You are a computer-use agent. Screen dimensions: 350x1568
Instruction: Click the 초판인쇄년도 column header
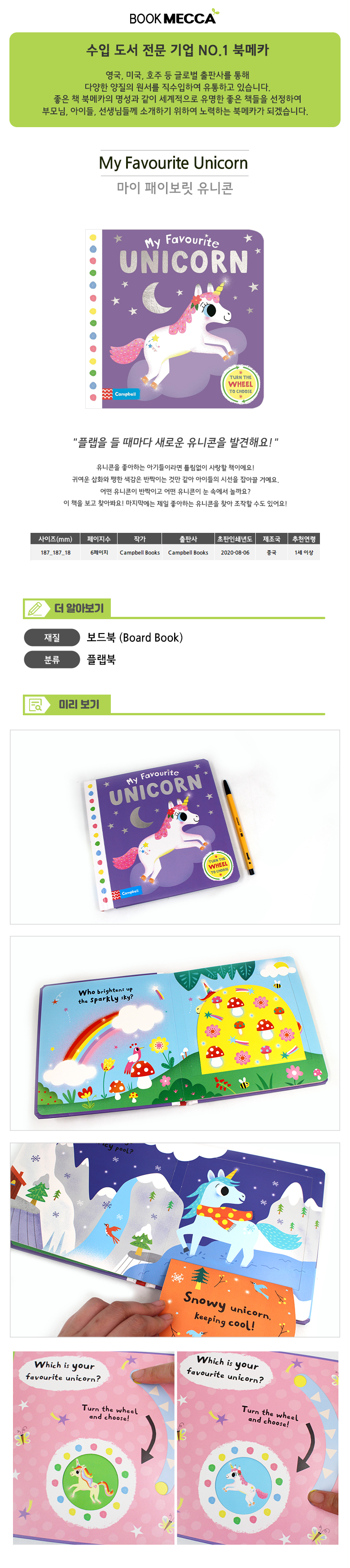click(235, 539)
